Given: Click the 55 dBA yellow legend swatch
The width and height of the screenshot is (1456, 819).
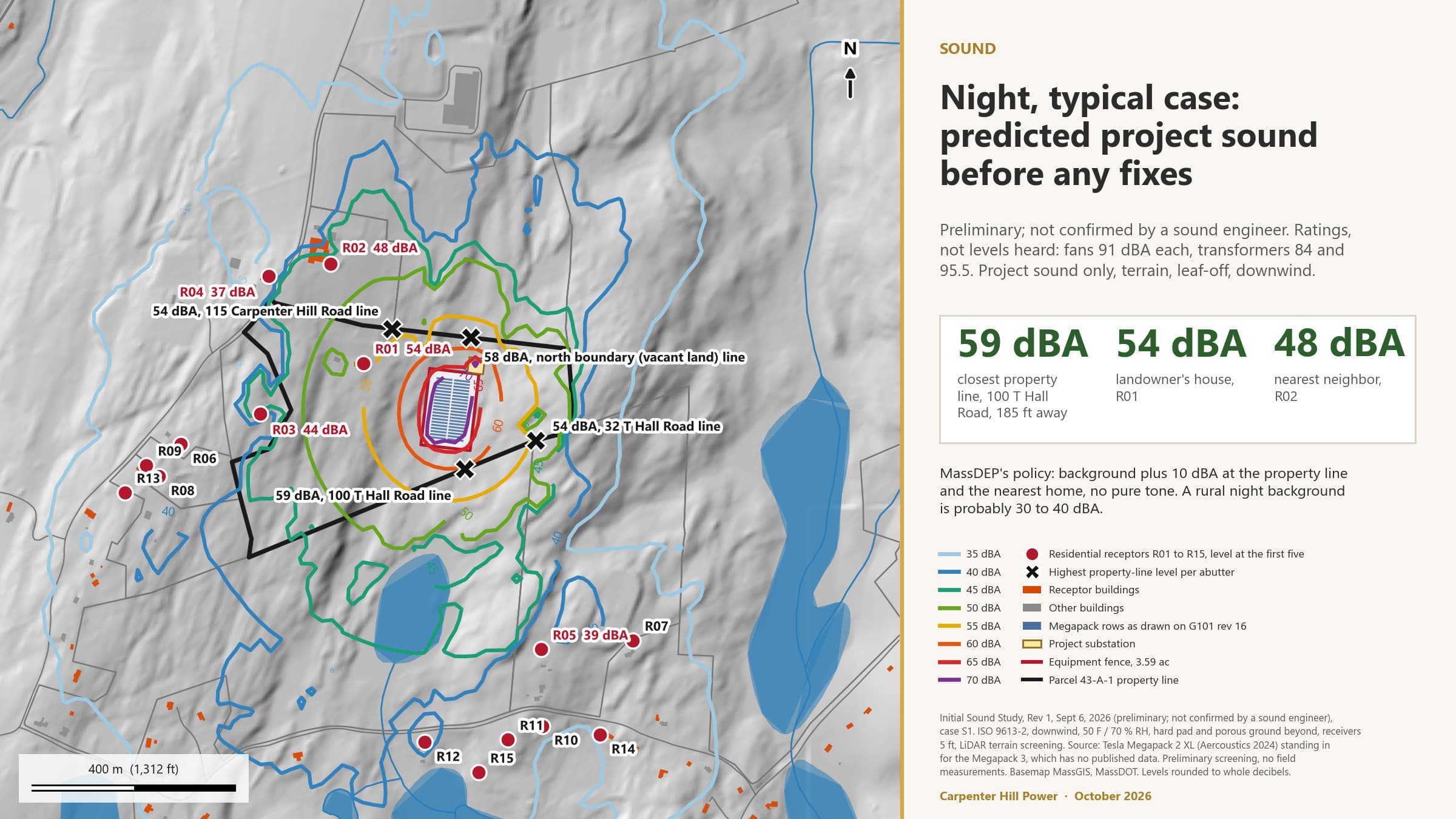Looking at the screenshot, I should 949,626.
